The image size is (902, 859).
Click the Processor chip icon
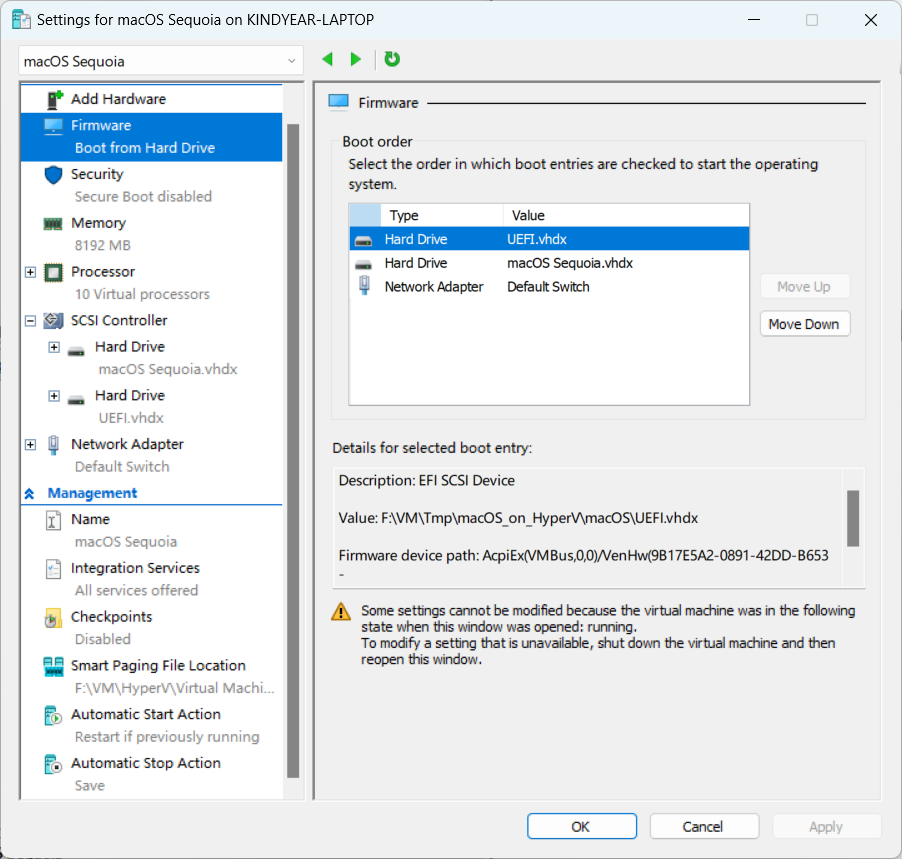[x=53, y=272]
